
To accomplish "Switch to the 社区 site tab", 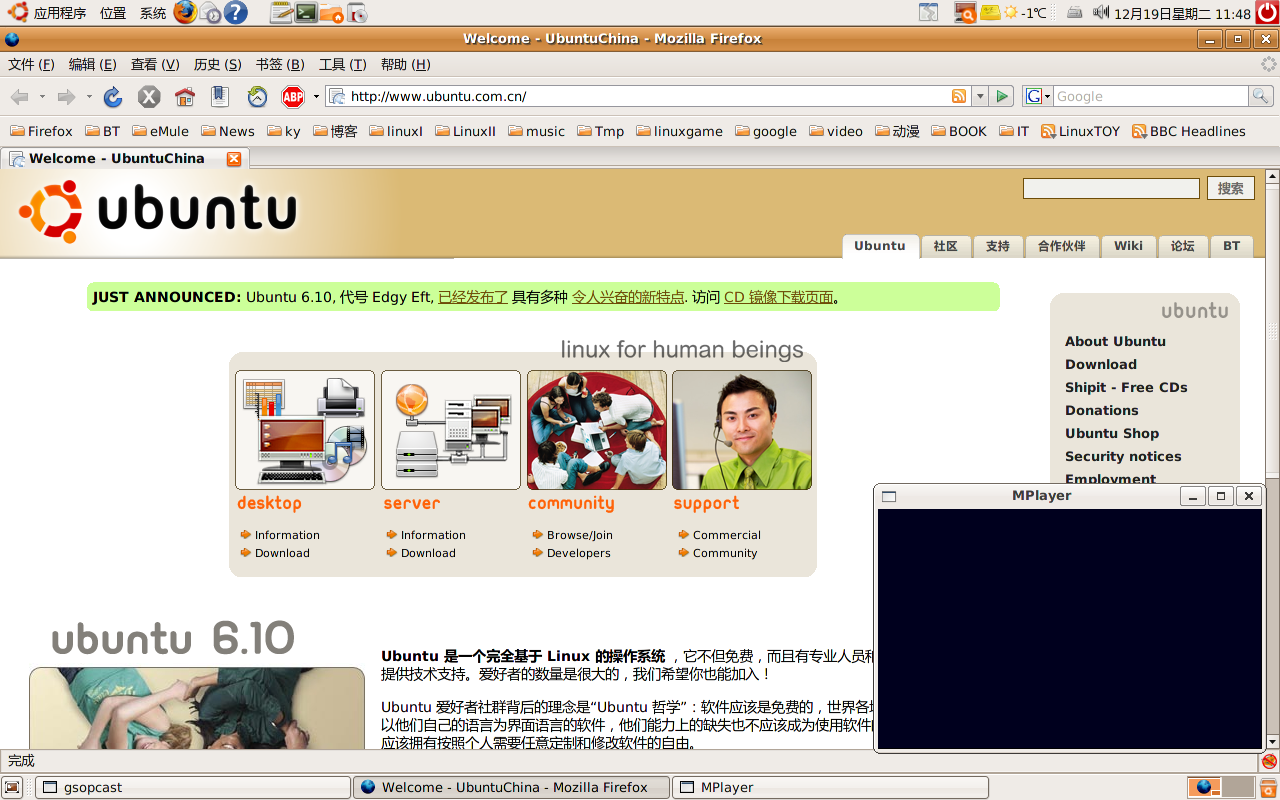I will [x=945, y=246].
